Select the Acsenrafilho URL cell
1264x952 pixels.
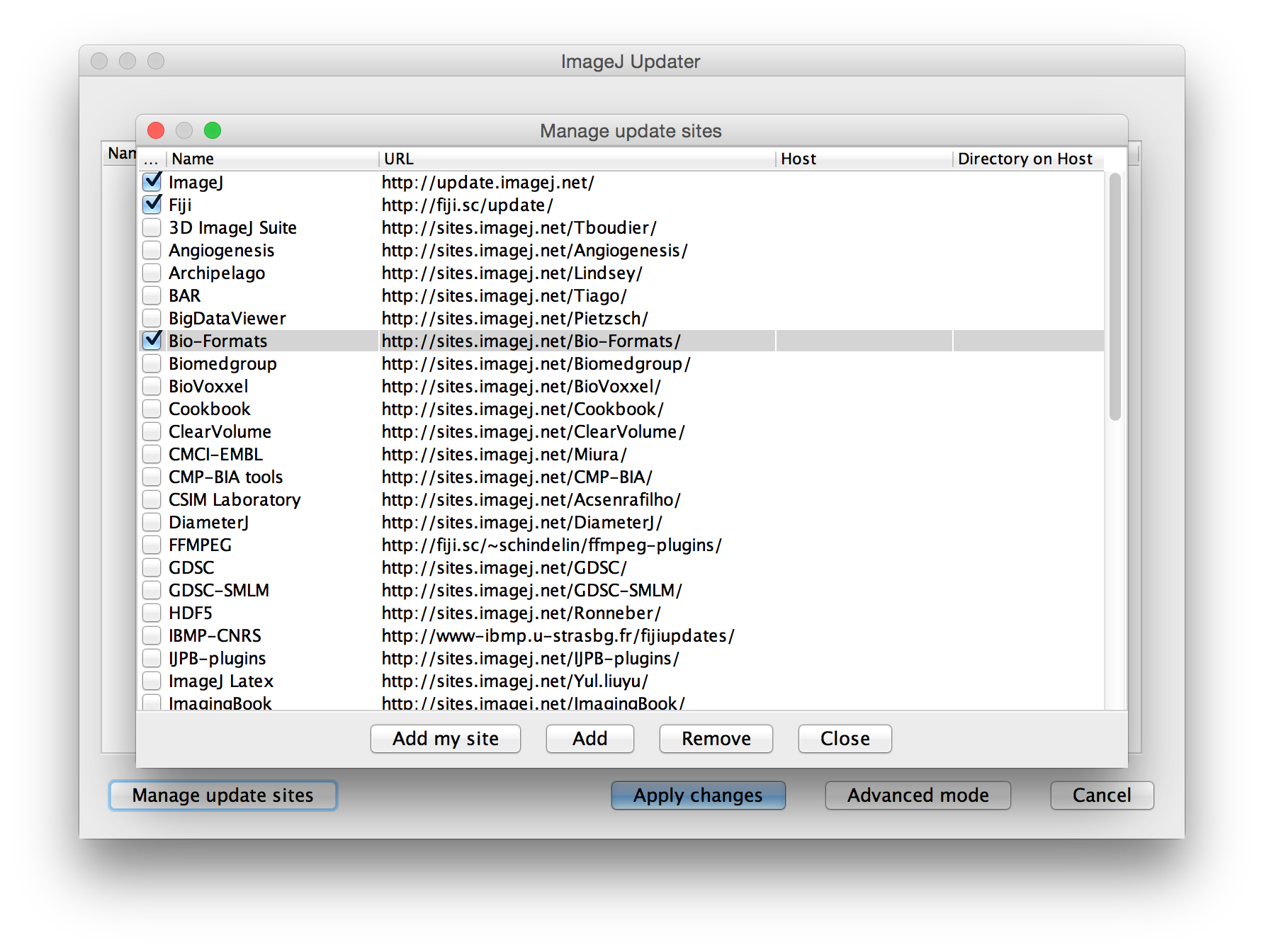(x=577, y=499)
